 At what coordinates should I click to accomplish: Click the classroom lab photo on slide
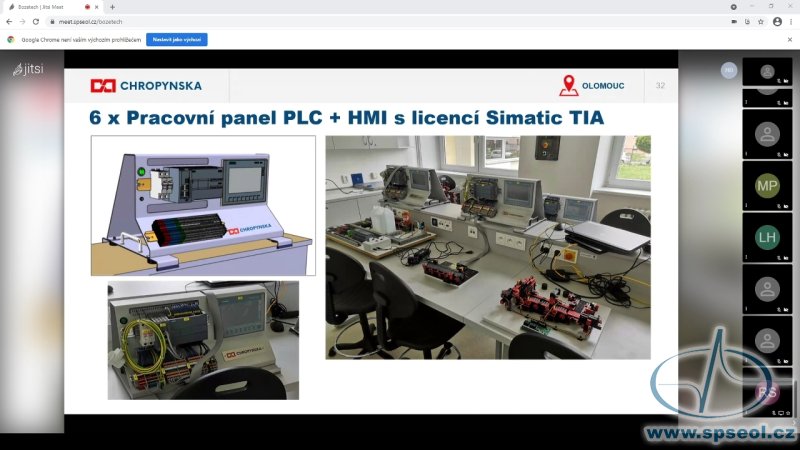(488, 247)
